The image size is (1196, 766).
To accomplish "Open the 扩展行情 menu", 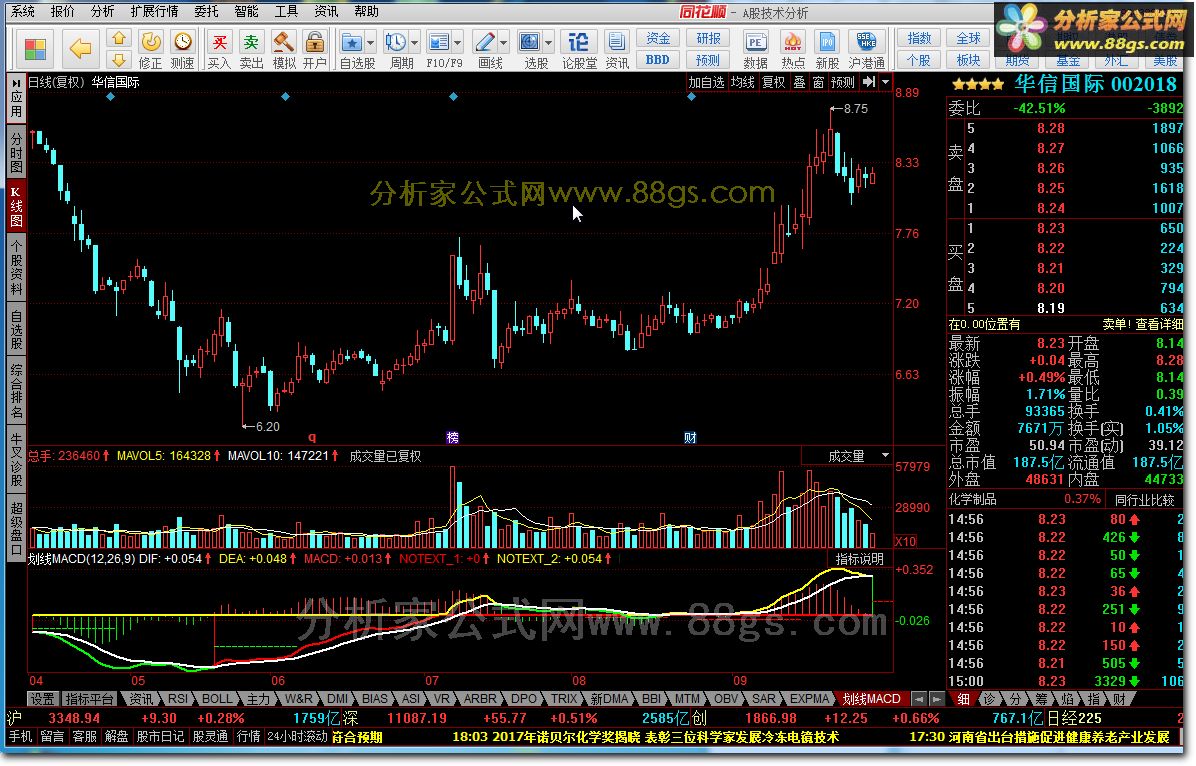I will 154,11.
